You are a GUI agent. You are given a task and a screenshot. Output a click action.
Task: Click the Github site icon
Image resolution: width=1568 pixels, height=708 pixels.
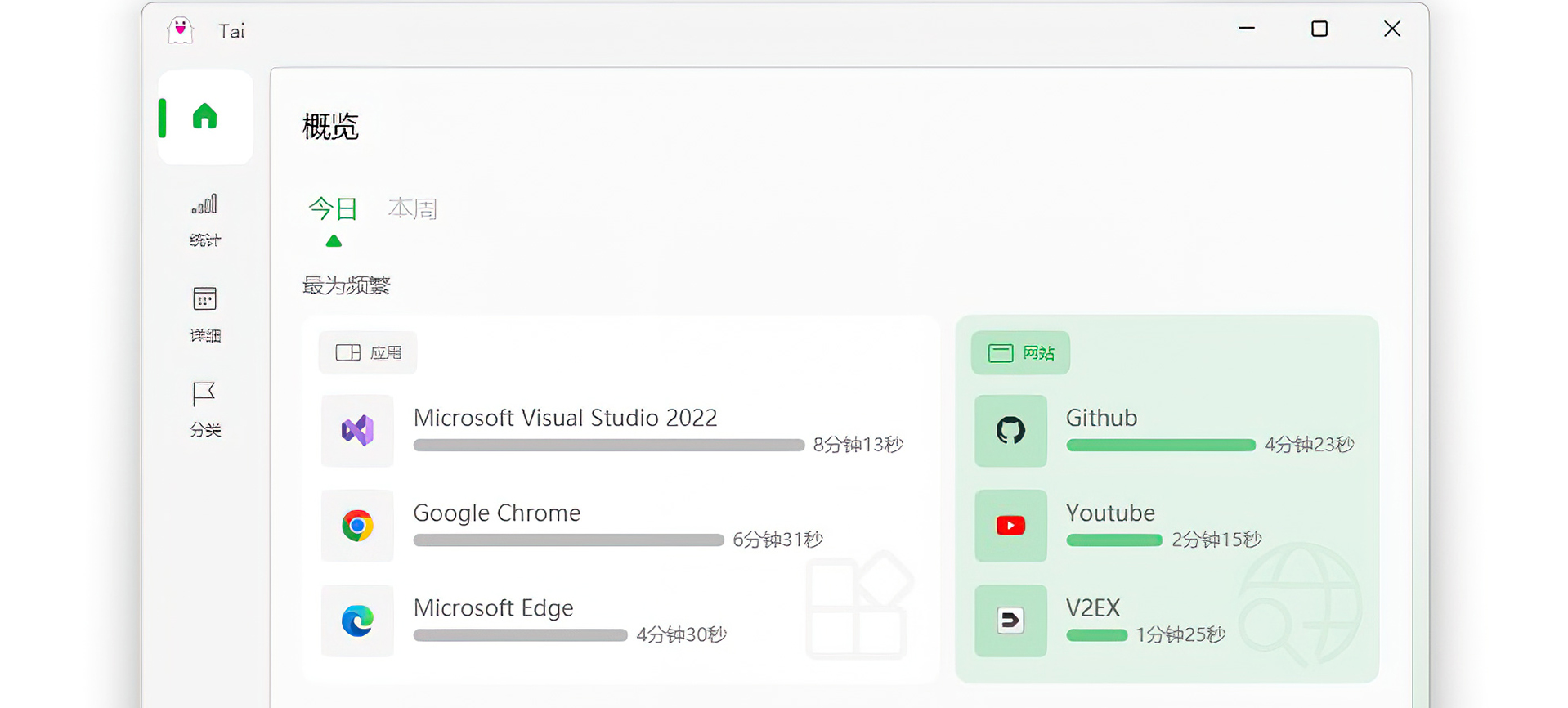click(1010, 431)
